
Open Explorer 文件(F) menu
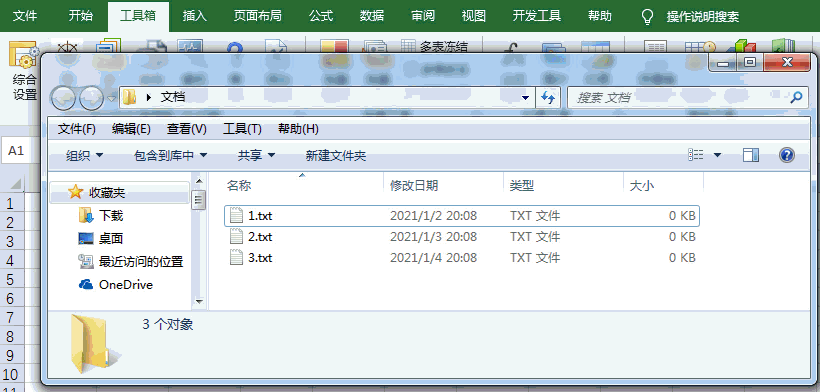click(x=77, y=129)
